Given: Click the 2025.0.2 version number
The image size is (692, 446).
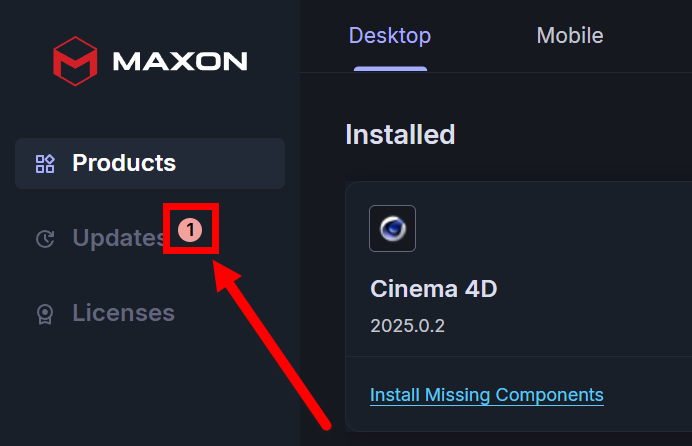Looking at the screenshot, I should tap(405, 325).
